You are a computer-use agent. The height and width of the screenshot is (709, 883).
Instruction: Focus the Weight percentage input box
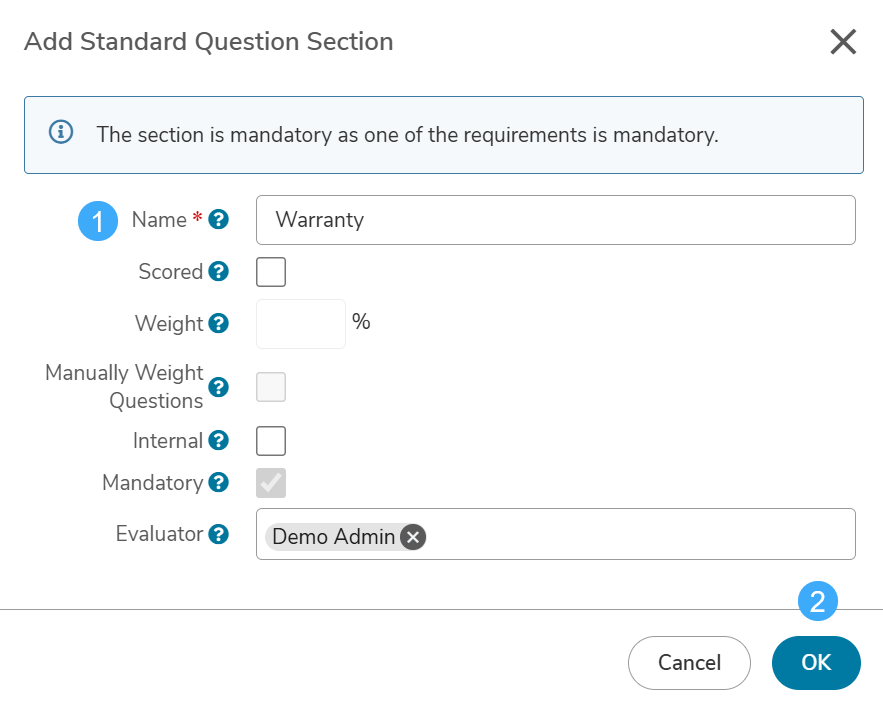(x=301, y=324)
